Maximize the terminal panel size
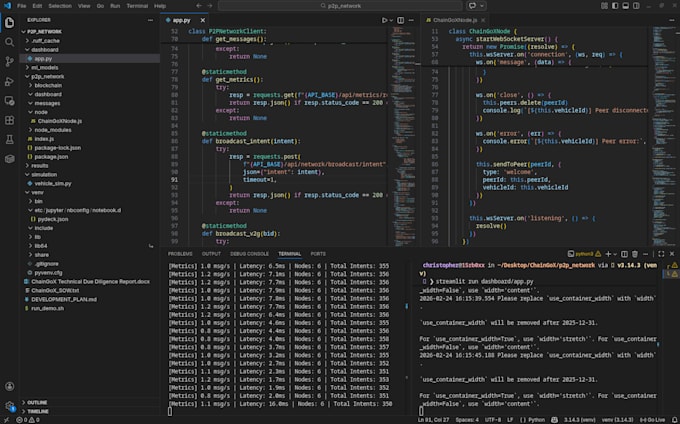The width and height of the screenshot is (680, 424). tap(661, 254)
